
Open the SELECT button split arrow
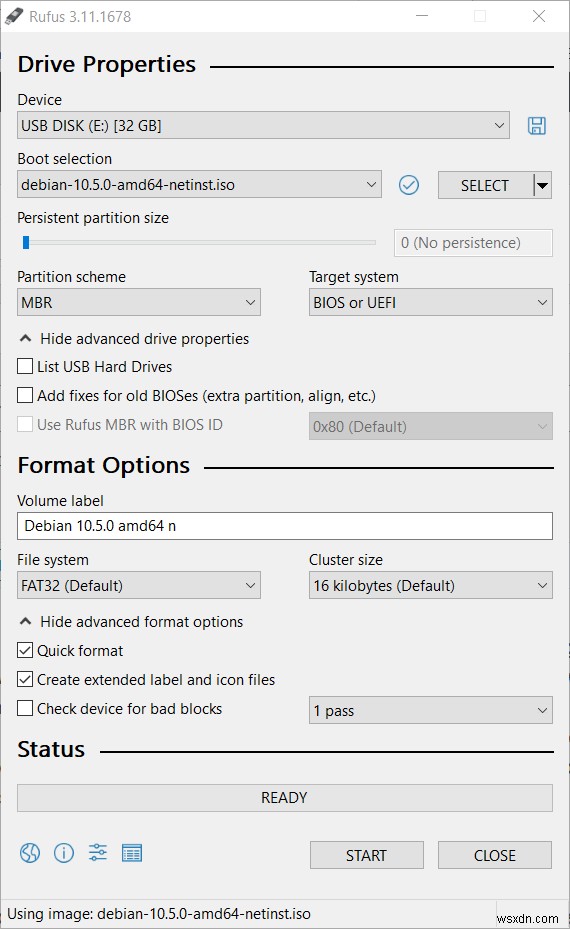tap(543, 185)
